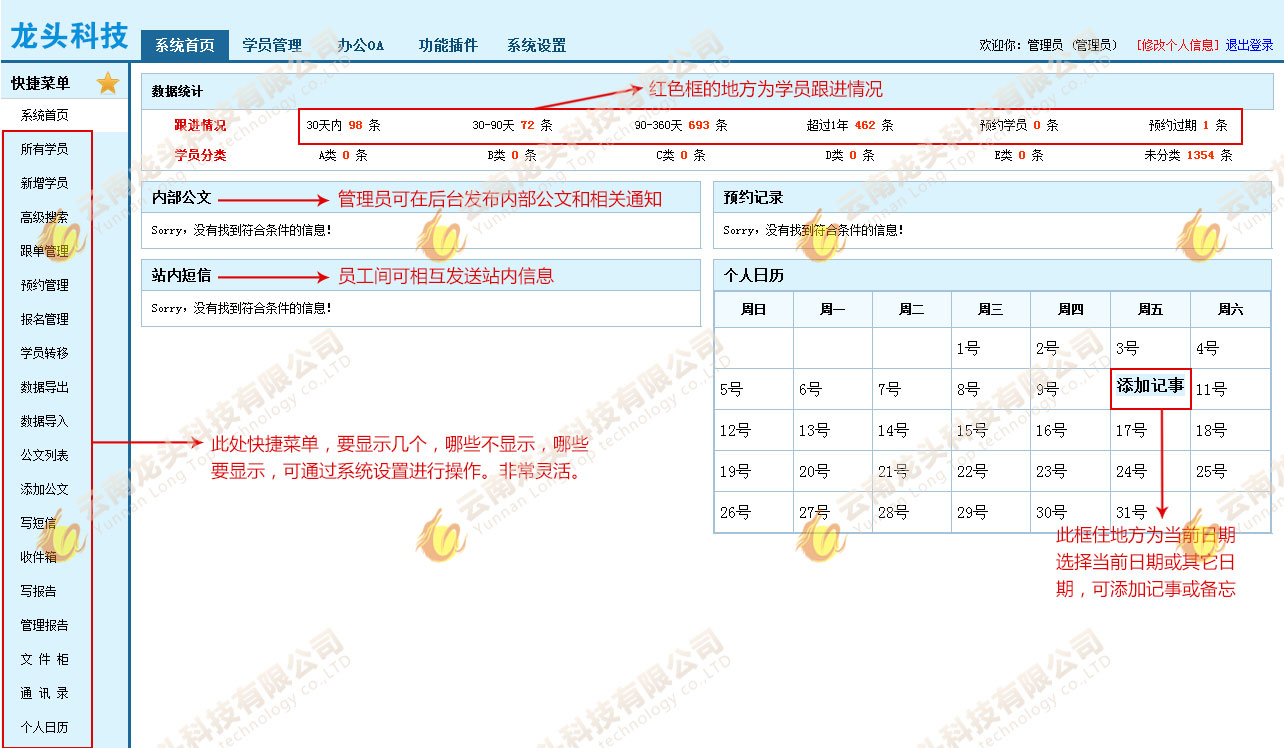Click the 修改个人信息 link
Viewport: 1284px width, 748px height.
(1178, 45)
